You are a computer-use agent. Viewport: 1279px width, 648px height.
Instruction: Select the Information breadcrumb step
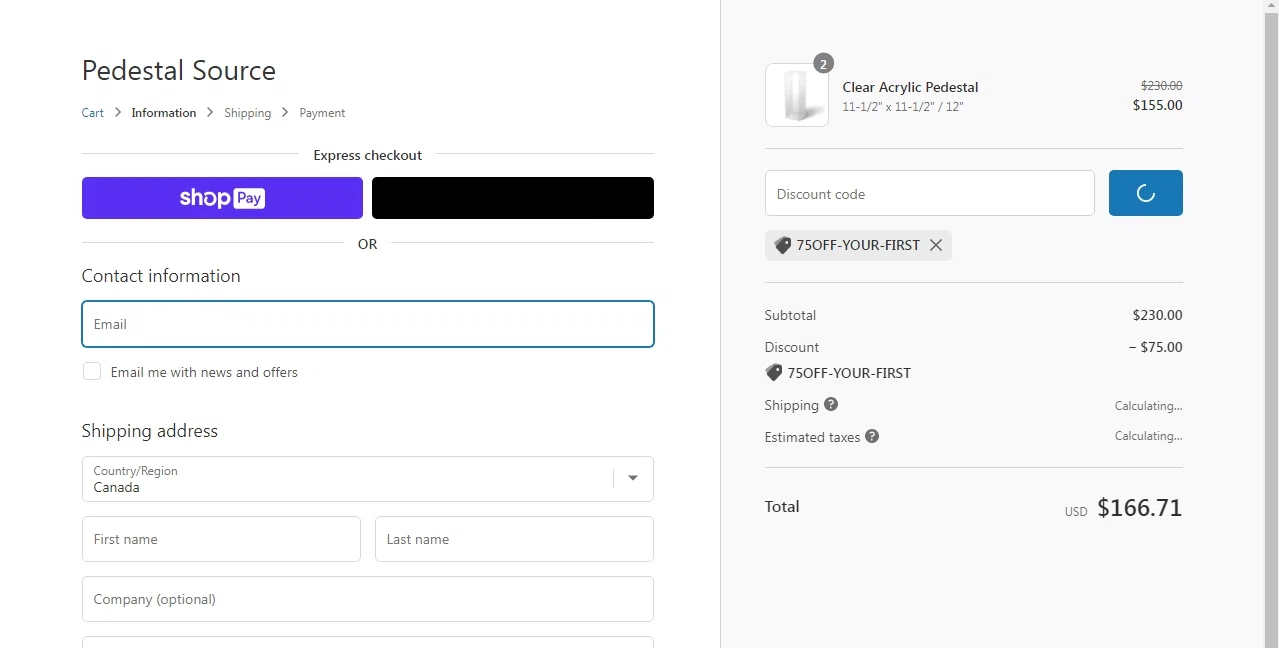coord(164,113)
